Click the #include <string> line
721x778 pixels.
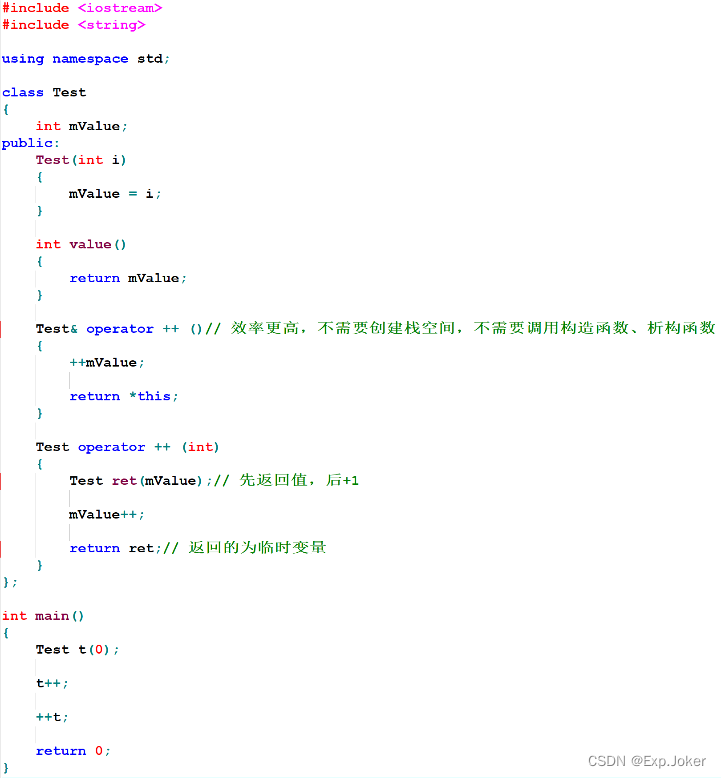[73, 25]
